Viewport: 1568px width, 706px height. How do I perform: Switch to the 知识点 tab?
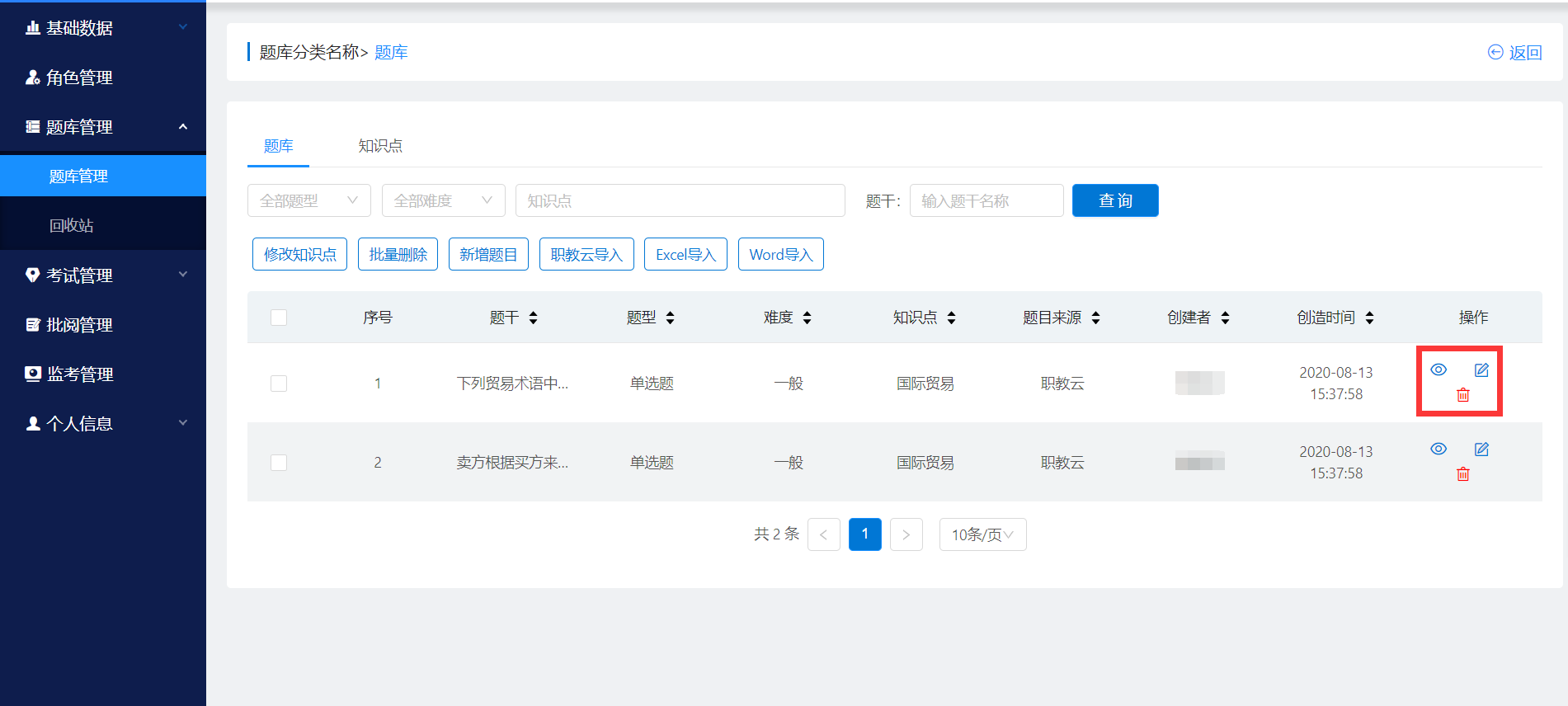tap(380, 146)
